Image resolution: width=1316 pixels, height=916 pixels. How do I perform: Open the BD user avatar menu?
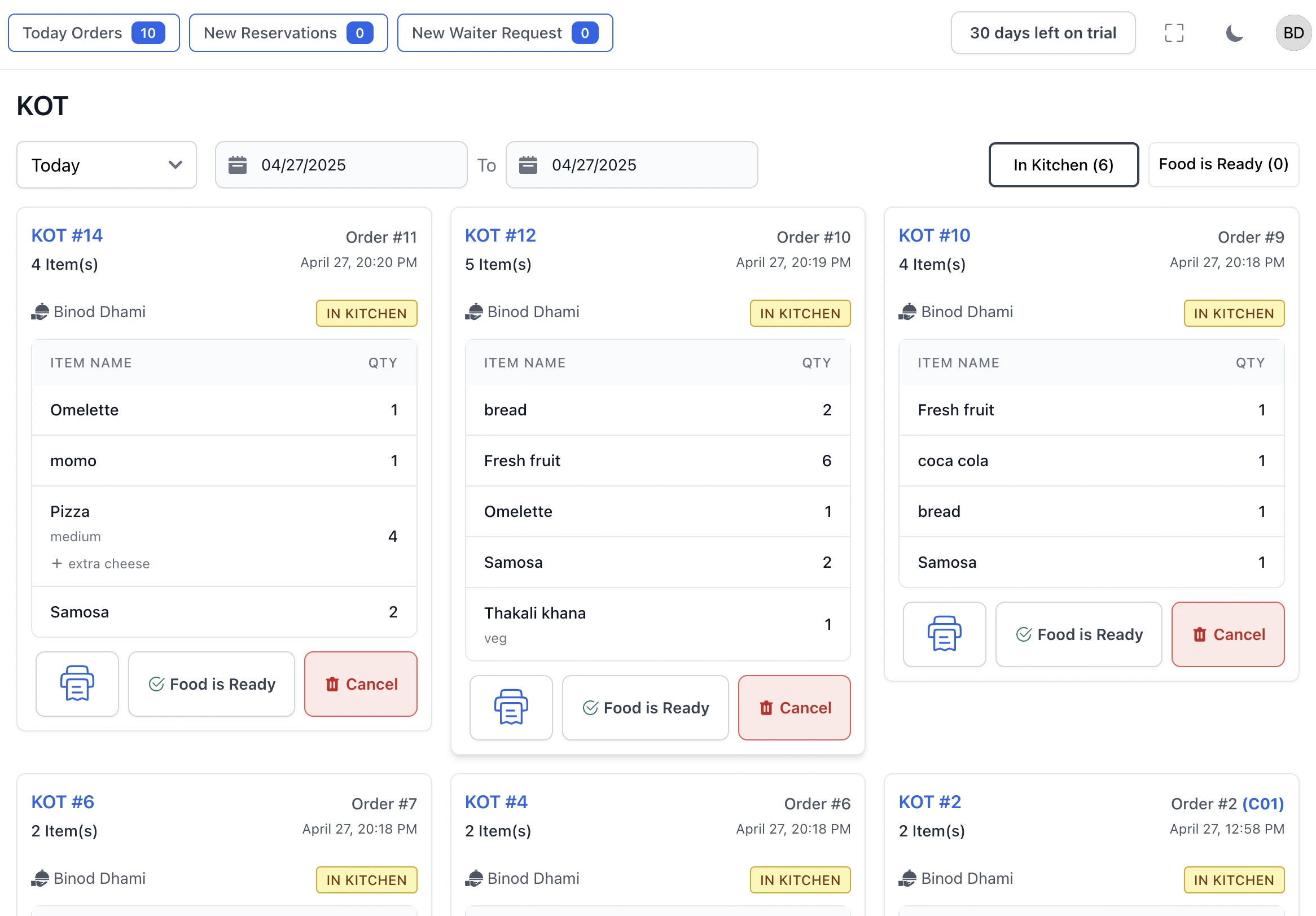1292,33
